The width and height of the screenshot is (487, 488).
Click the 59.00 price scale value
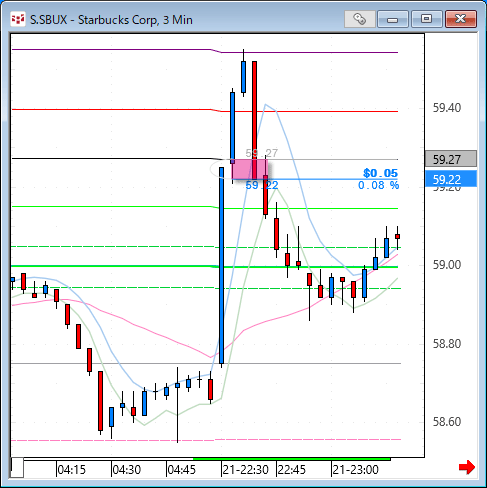(x=447, y=265)
